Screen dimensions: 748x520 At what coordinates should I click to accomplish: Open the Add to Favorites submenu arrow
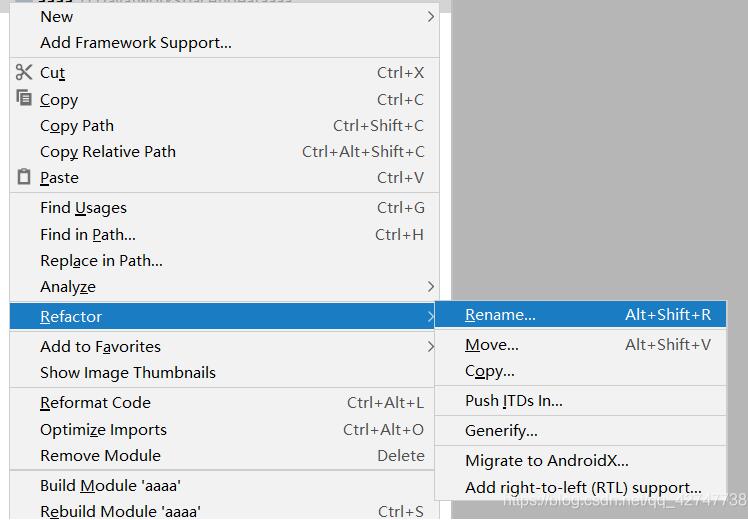click(431, 346)
